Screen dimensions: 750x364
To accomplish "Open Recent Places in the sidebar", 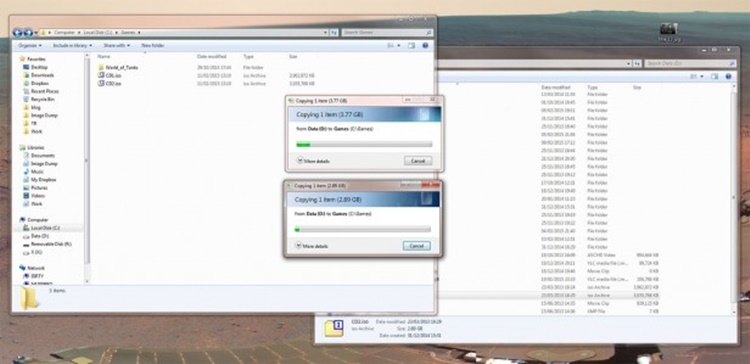I will 41,91.
